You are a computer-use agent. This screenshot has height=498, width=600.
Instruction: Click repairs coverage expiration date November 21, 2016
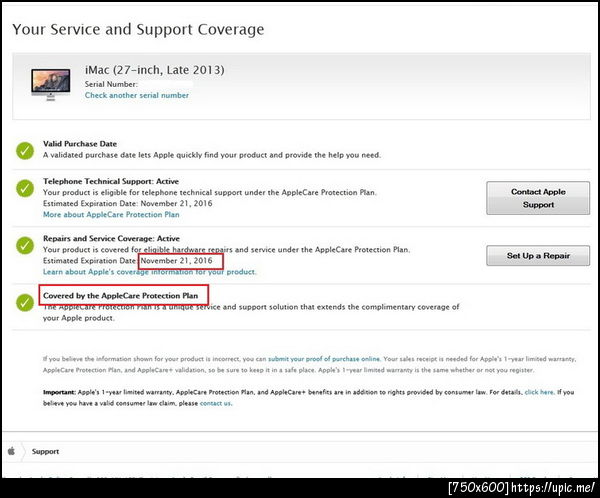(x=176, y=261)
